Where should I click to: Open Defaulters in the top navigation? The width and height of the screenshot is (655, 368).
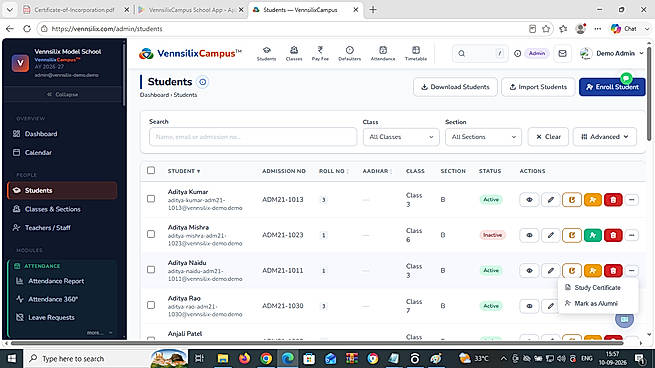pyautogui.click(x=350, y=54)
